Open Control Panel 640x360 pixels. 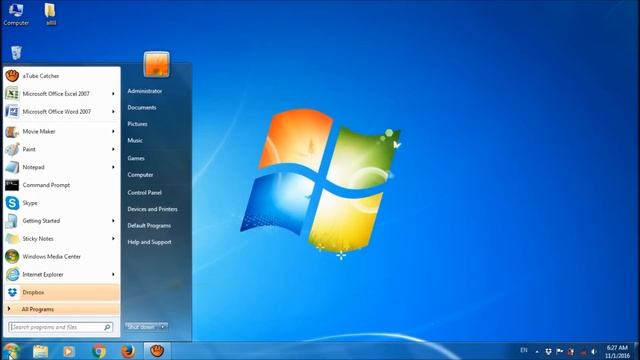coord(144,192)
